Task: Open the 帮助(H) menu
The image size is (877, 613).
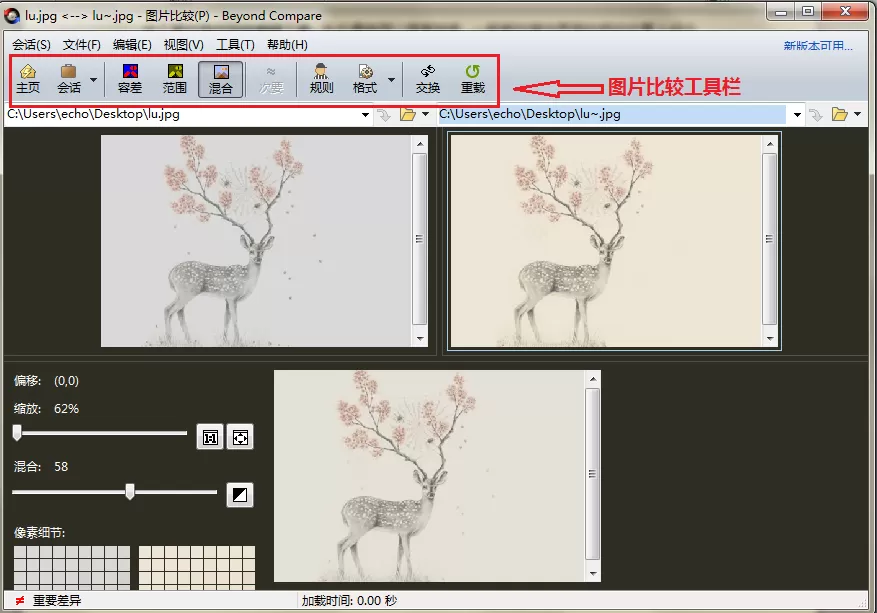Action: tap(287, 45)
